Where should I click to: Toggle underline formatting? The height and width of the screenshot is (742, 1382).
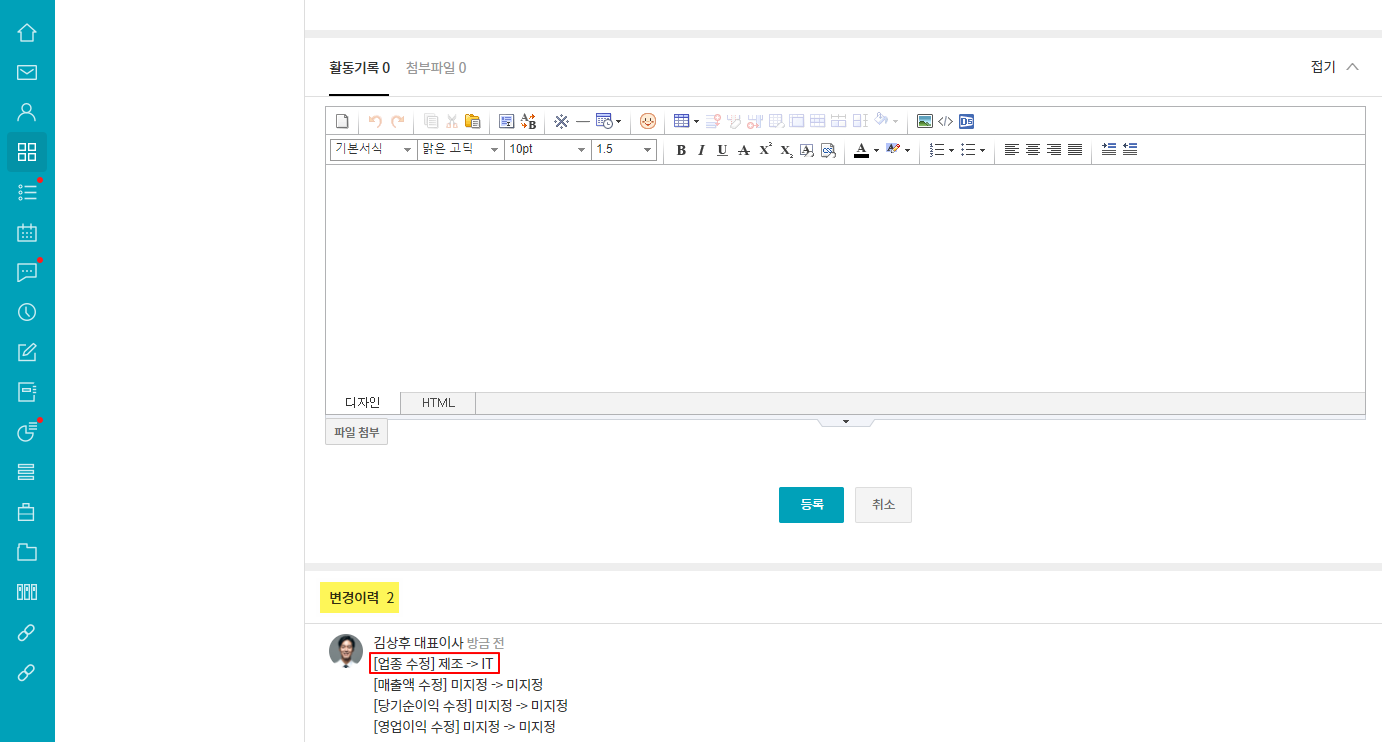point(722,150)
